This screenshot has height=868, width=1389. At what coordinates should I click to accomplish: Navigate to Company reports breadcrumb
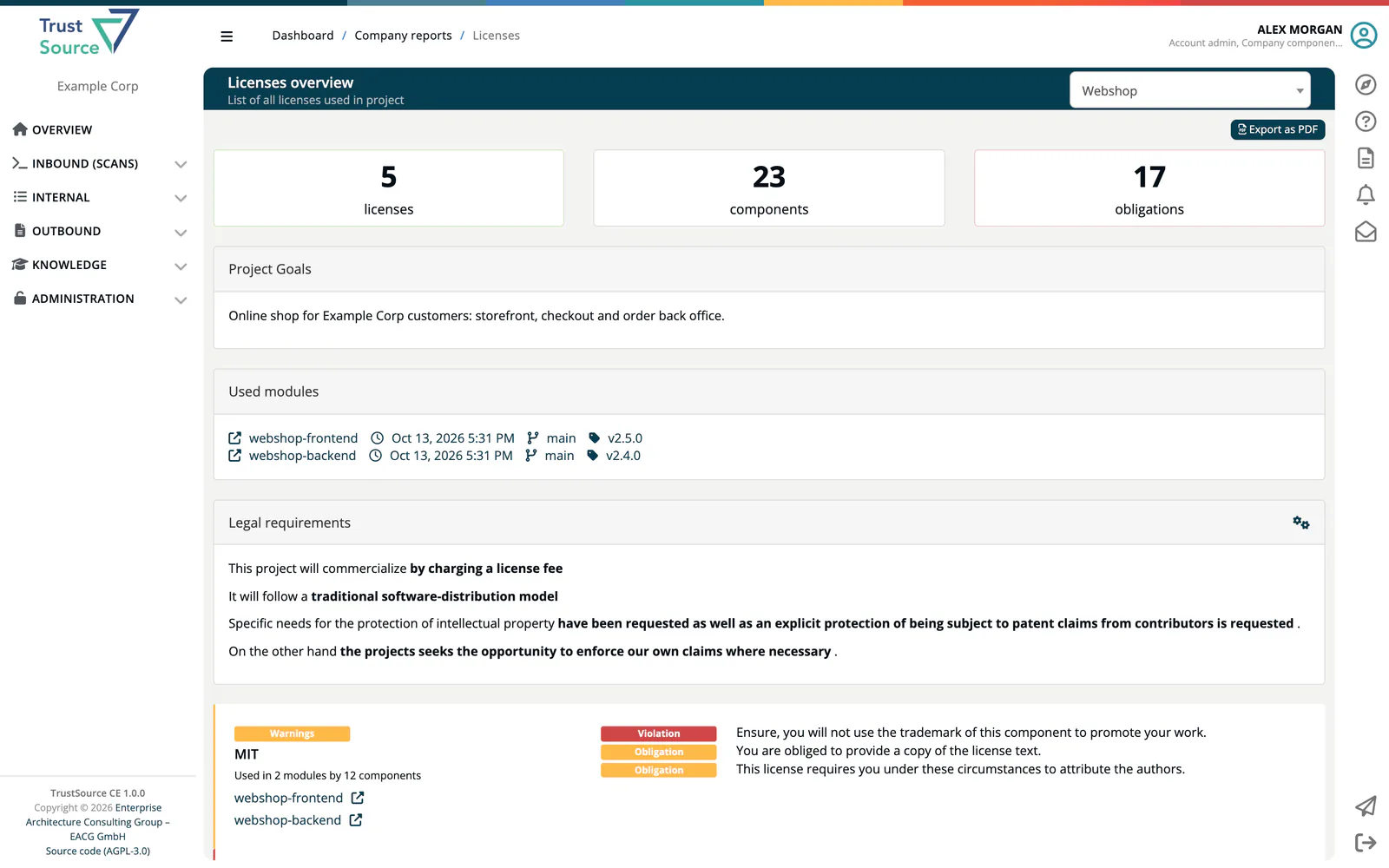coord(403,36)
